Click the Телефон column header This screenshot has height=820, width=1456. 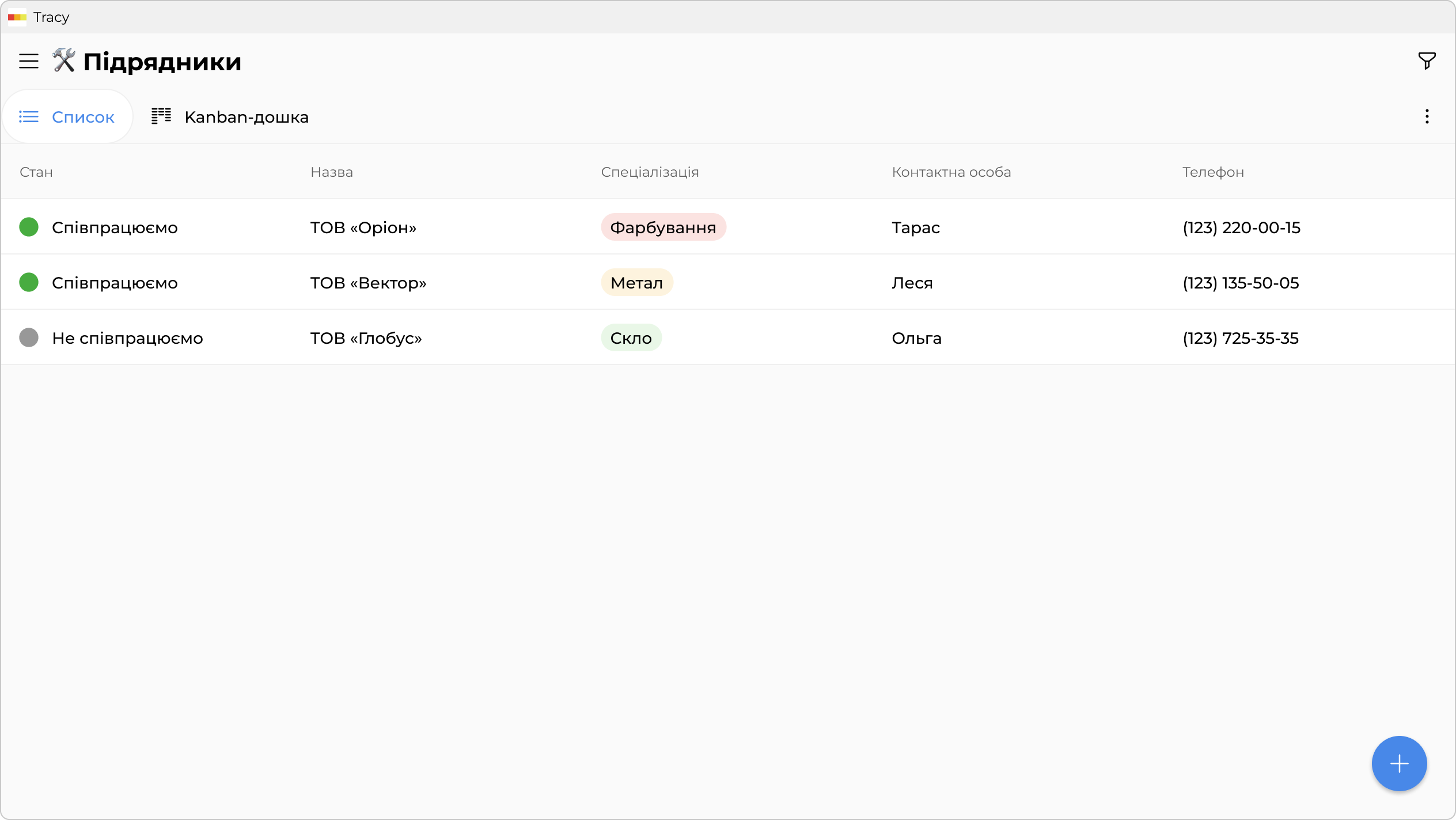pyautogui.click(x=1213, y=172)
